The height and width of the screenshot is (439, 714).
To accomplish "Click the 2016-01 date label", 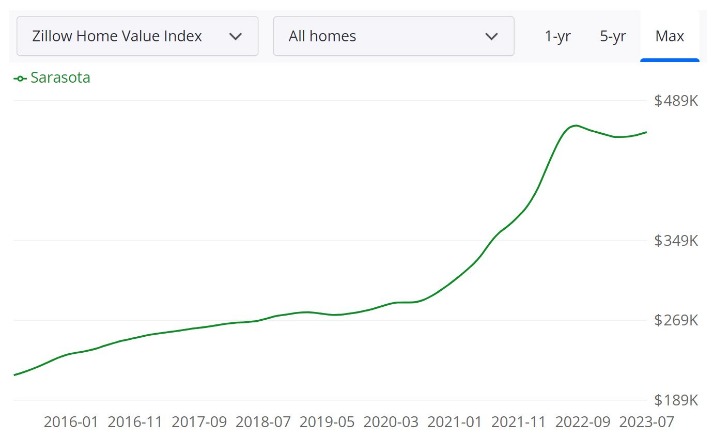I will pyautogui.click(x=71, y=422).
